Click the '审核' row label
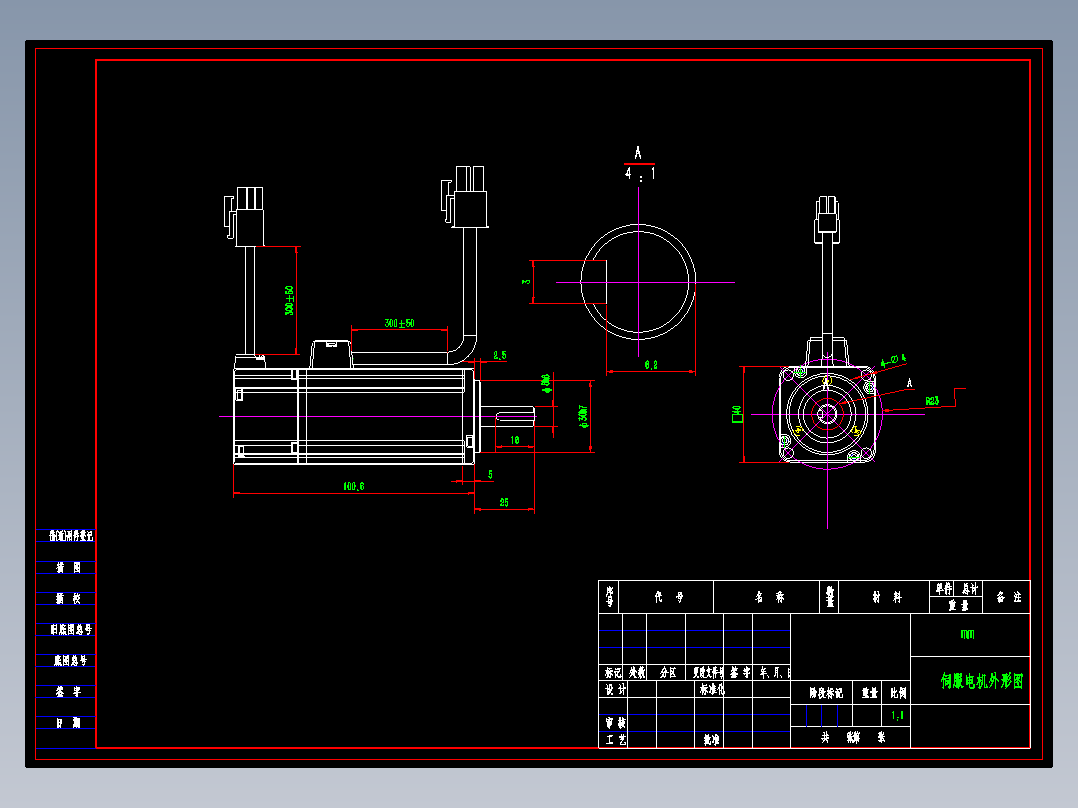Screen dimensions: 1078x808 click(x=615, y=723)
